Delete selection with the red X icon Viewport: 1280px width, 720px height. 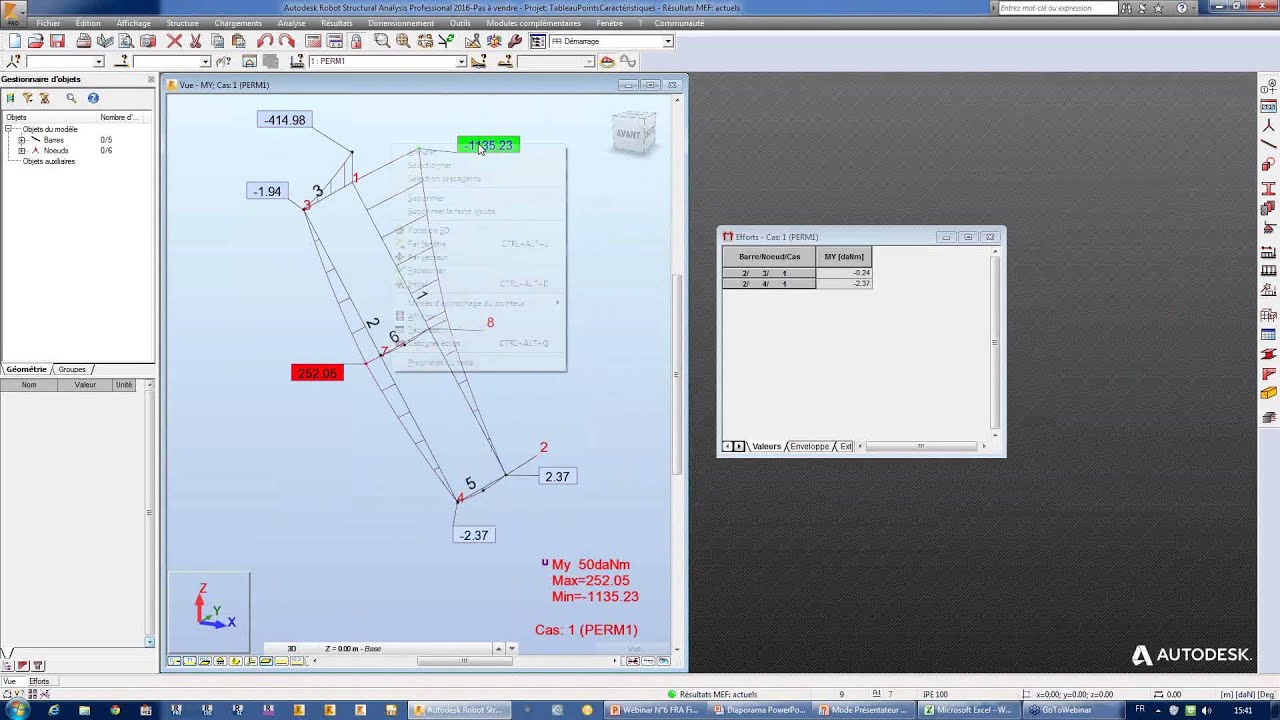[174, 41]
